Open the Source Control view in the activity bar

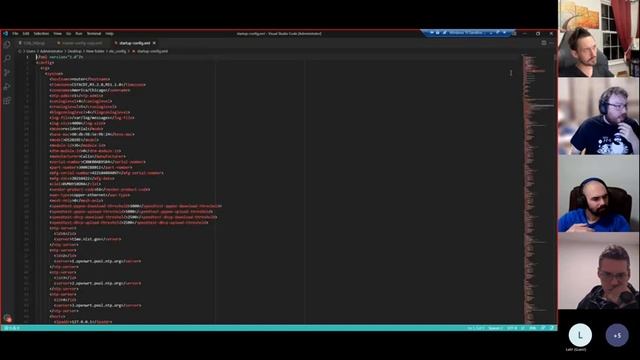pyautogui.click(x=7, y=73)
